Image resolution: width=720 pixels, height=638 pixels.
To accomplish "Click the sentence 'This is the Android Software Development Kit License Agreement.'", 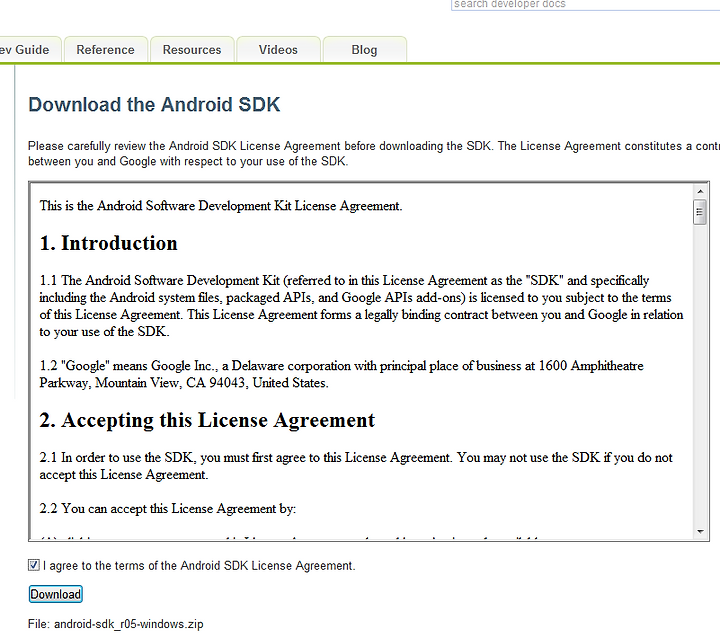I will click(221, 206).
